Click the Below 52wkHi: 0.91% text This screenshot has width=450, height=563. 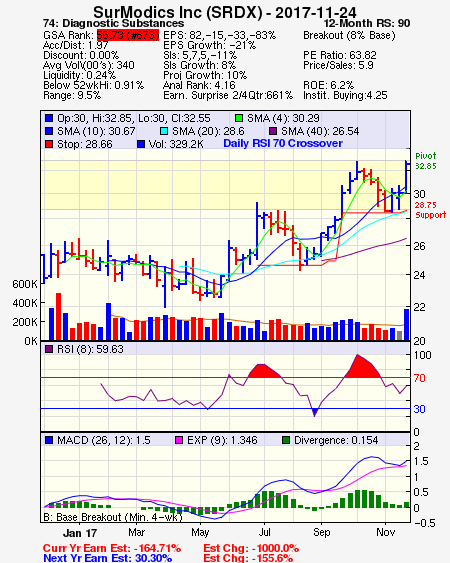(93, 85)
